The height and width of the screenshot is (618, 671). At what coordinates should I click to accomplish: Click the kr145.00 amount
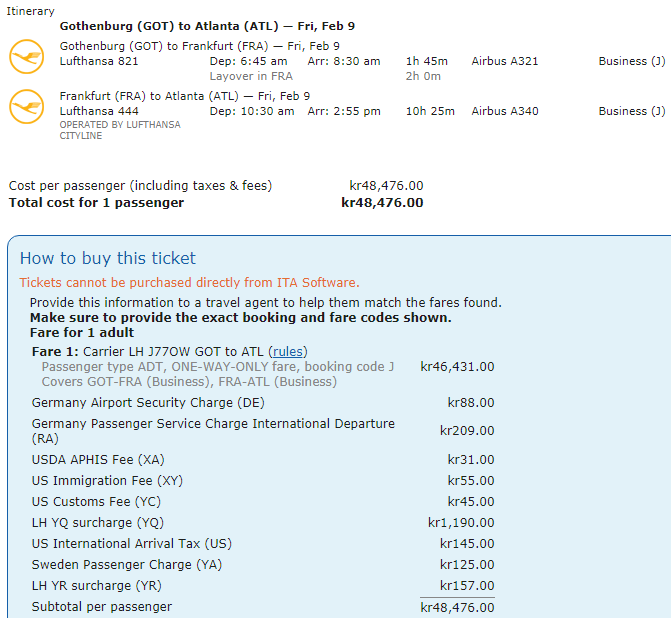pyautogui.click(x=467, y=544)
